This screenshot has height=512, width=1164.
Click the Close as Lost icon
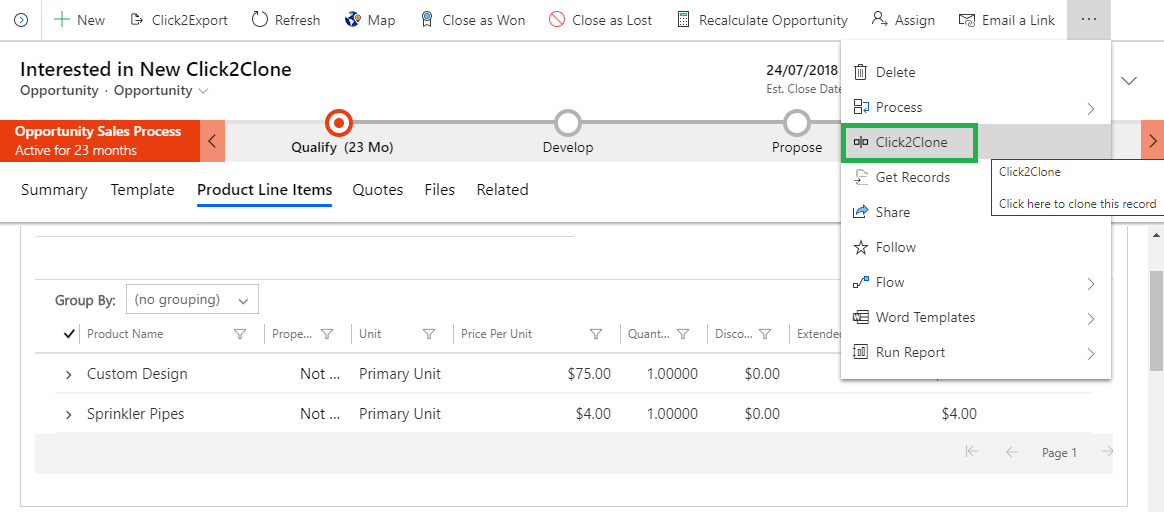click(x=557, y=20)
